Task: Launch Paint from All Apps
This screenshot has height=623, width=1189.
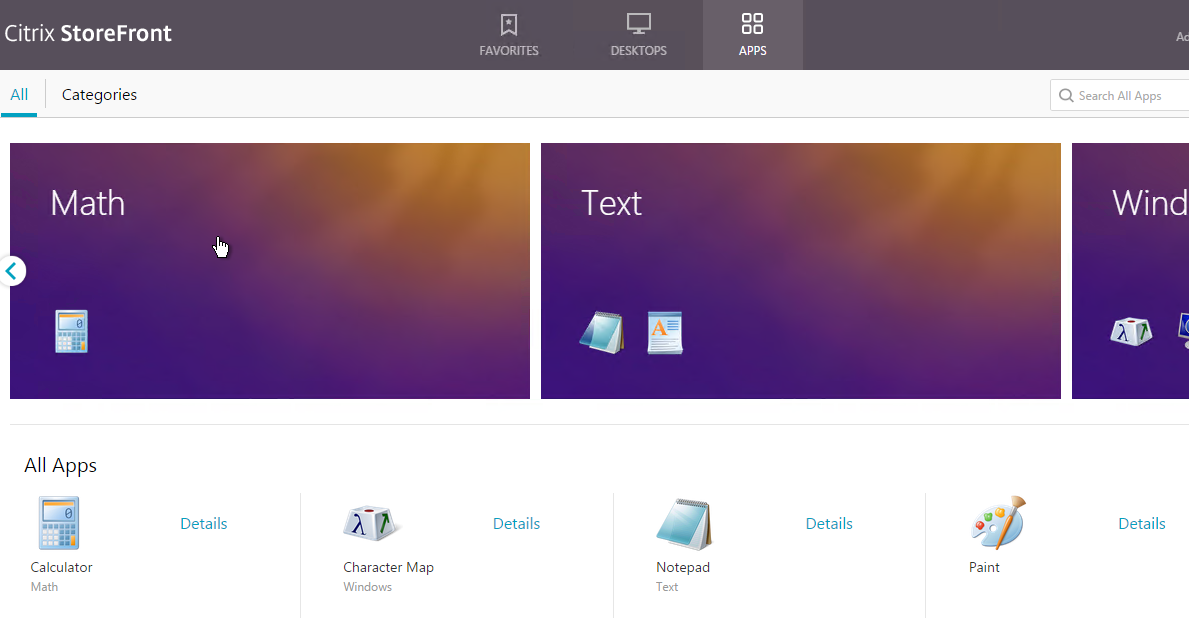Action: point(998,522)
